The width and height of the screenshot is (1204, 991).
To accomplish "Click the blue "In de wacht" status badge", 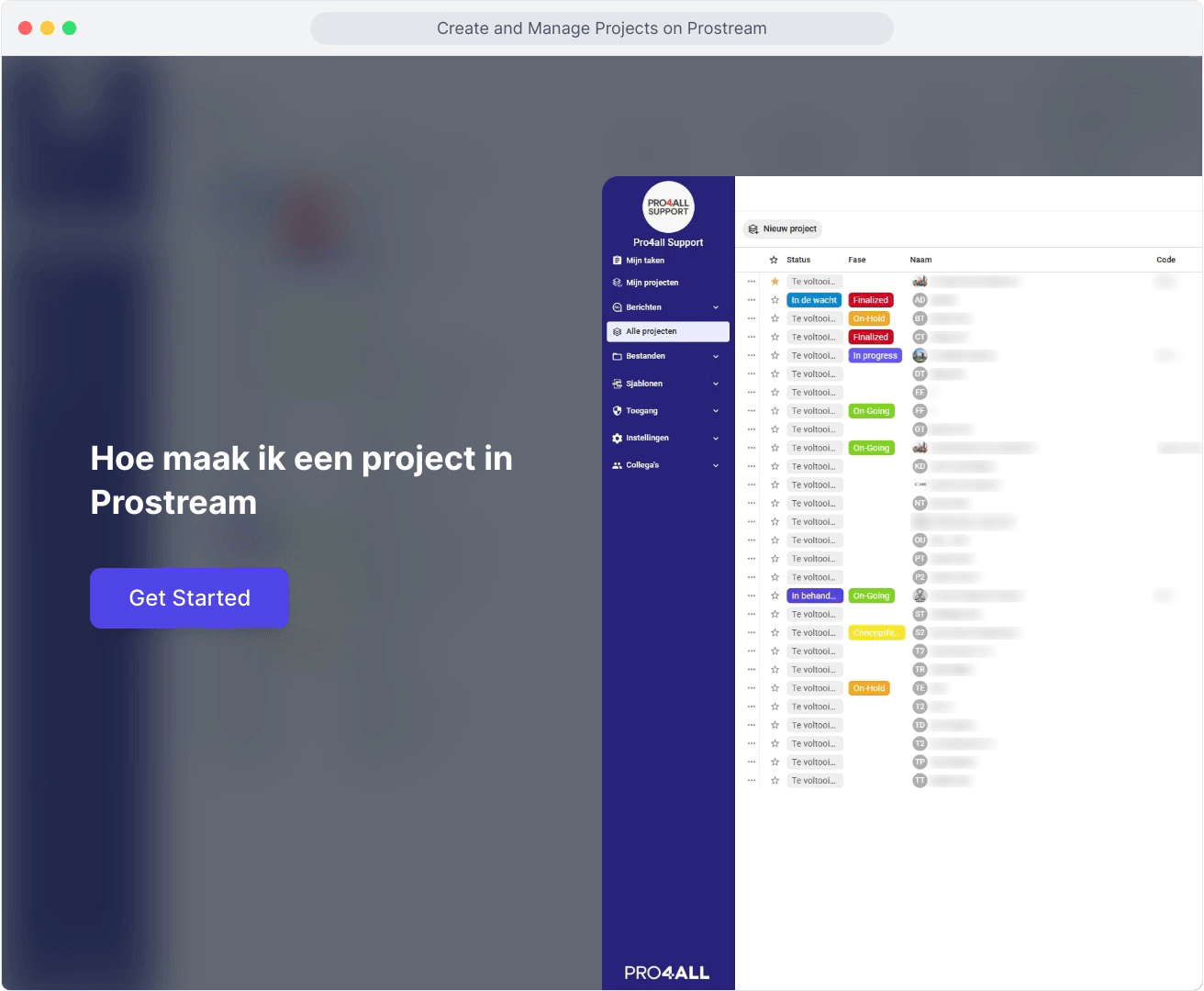I will click(814, 300).
